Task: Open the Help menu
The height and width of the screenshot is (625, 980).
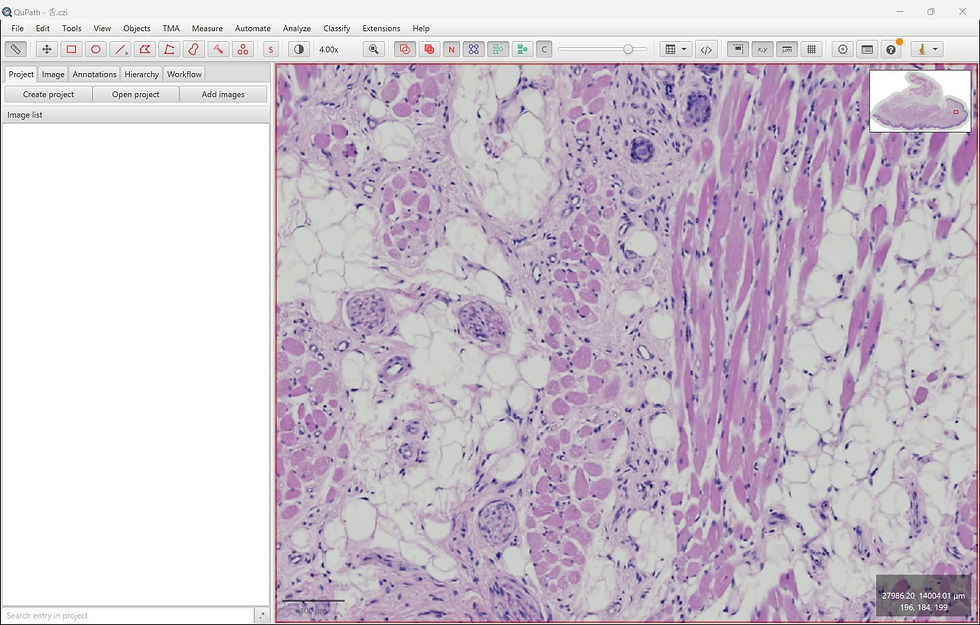Action: click(421, 28)
